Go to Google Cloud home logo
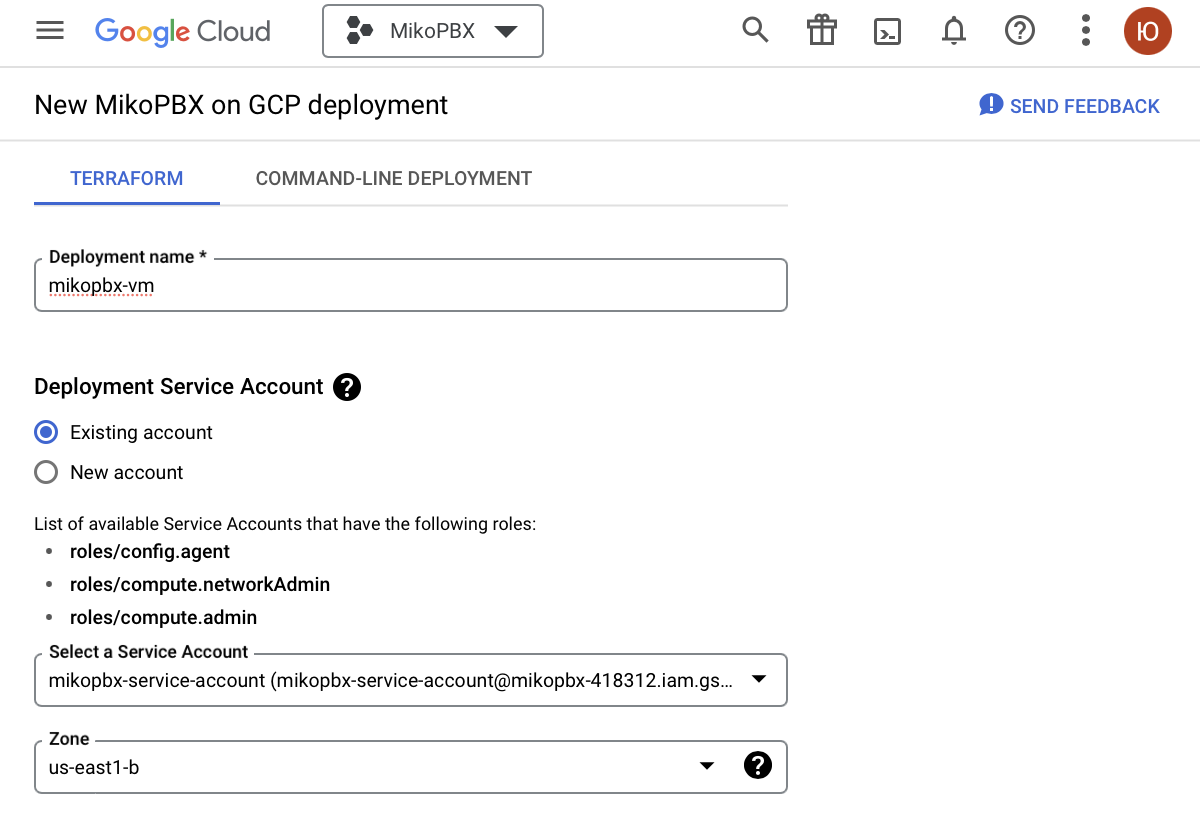The width and height of the screenshot is (1200, 820). tap(183, 31)
